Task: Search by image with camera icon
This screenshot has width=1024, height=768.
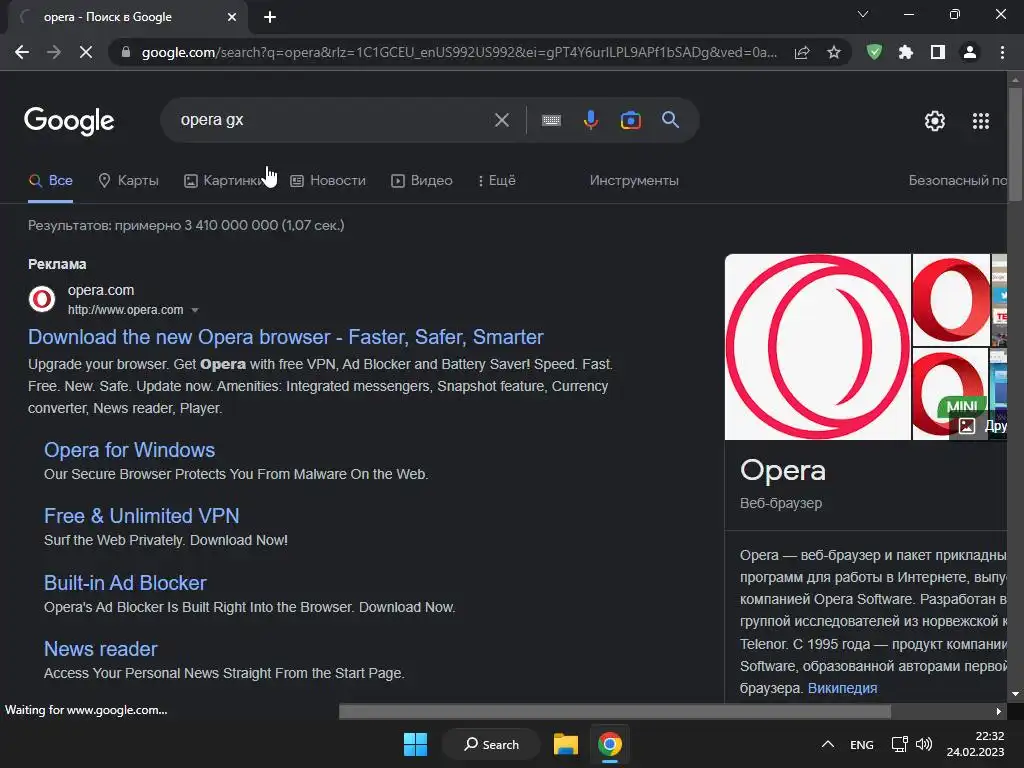Action: click(x=630, y=120)
